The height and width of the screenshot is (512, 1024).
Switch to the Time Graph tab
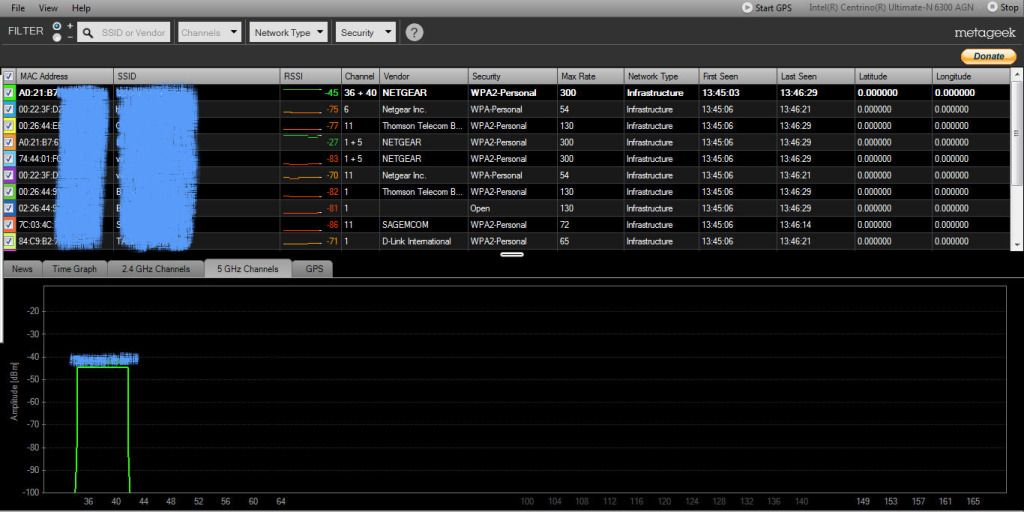coord(74,269)
